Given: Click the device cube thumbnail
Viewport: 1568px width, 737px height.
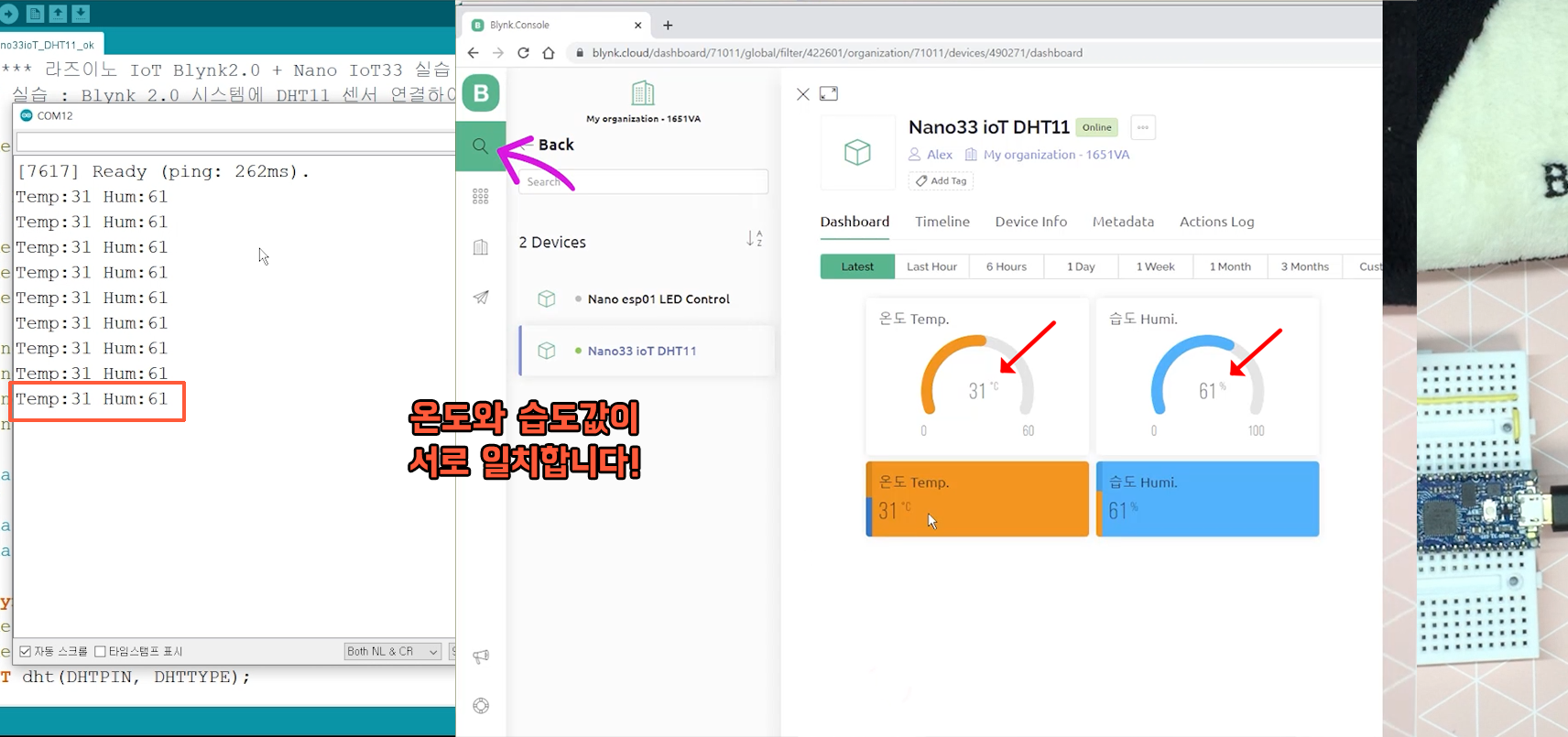Looking at the screenshot, I should [857, 152].
